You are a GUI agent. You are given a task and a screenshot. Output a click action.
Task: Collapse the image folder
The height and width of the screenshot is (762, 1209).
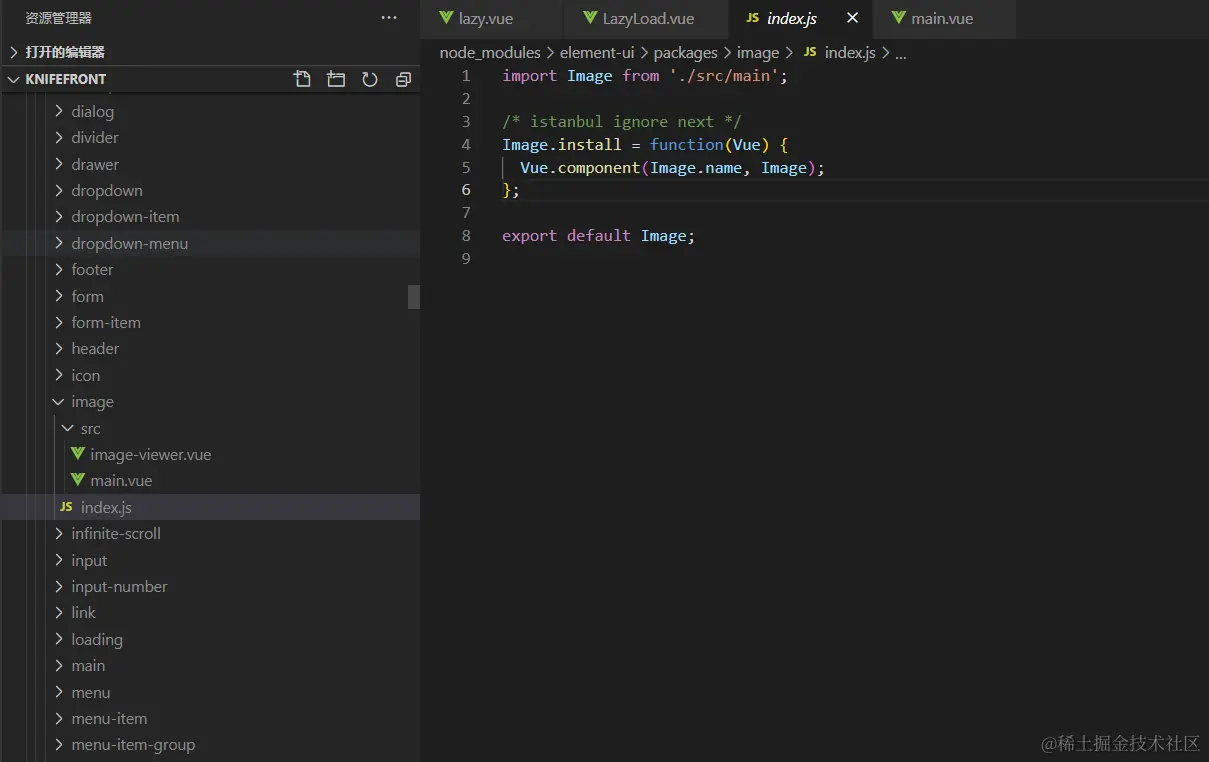point(210,401)
